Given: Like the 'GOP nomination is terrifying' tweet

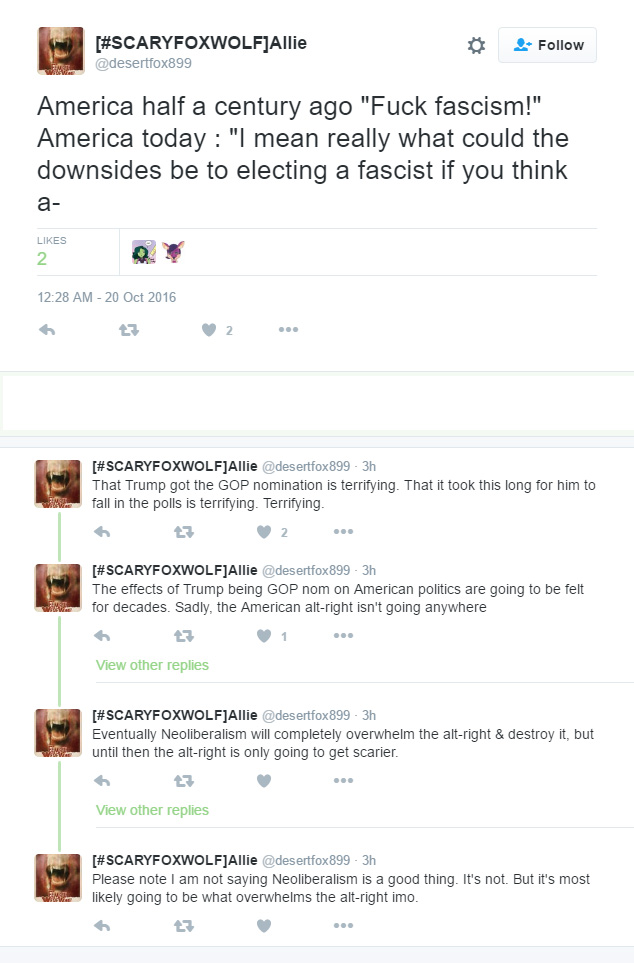Looking at the screenshot, I should (x=264, y=532).
